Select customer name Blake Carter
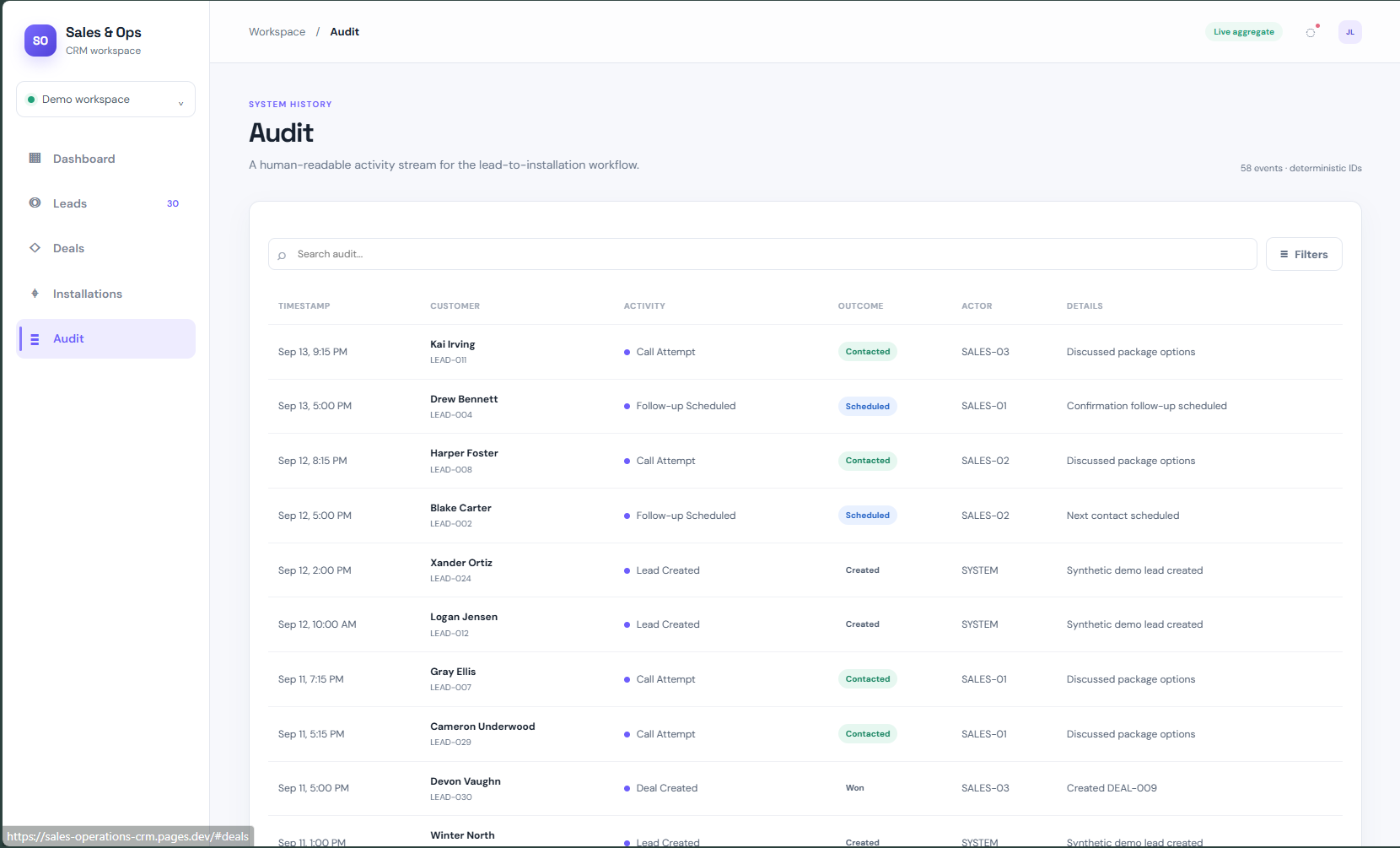 460,508
